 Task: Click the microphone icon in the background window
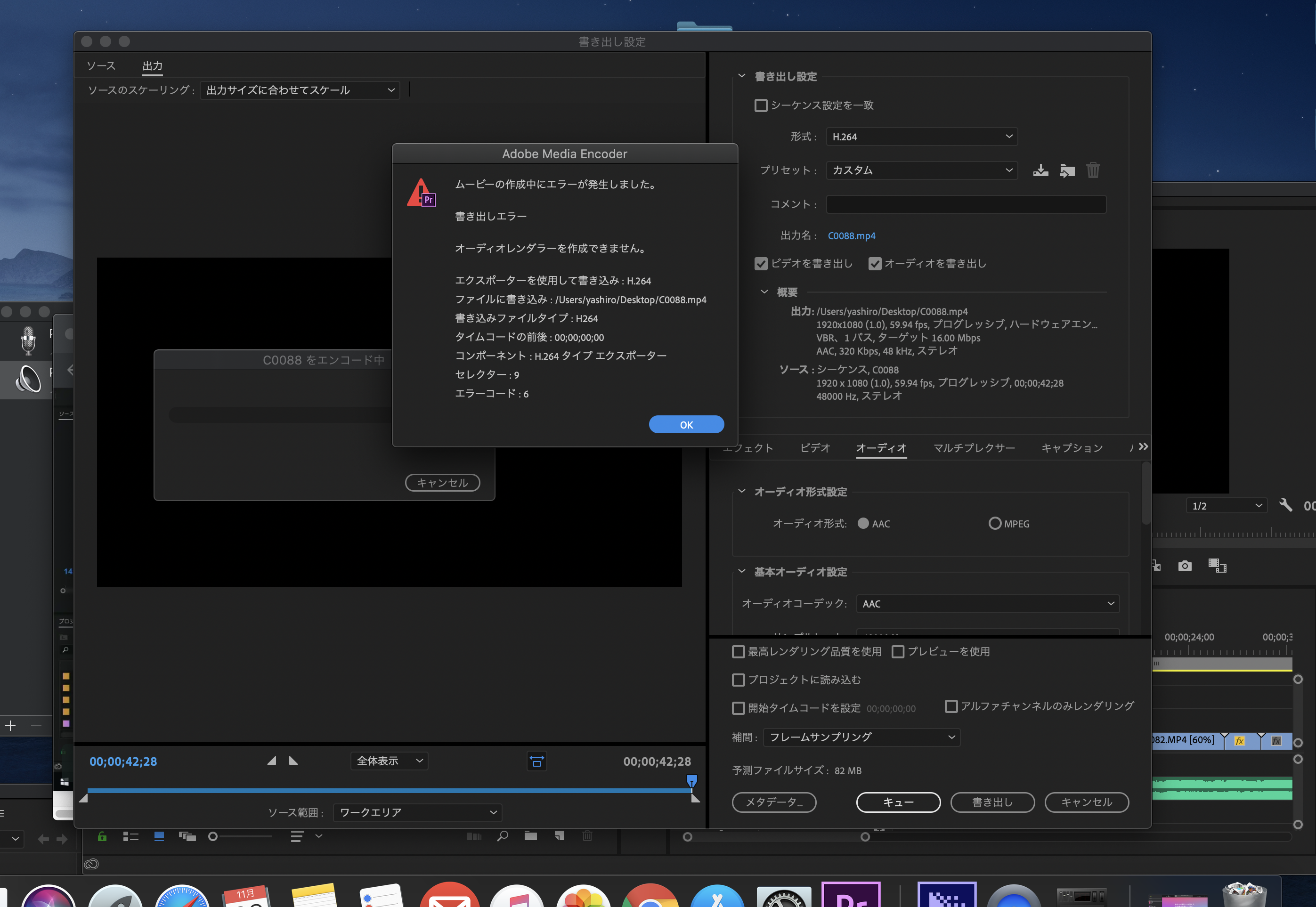[28, 340]
